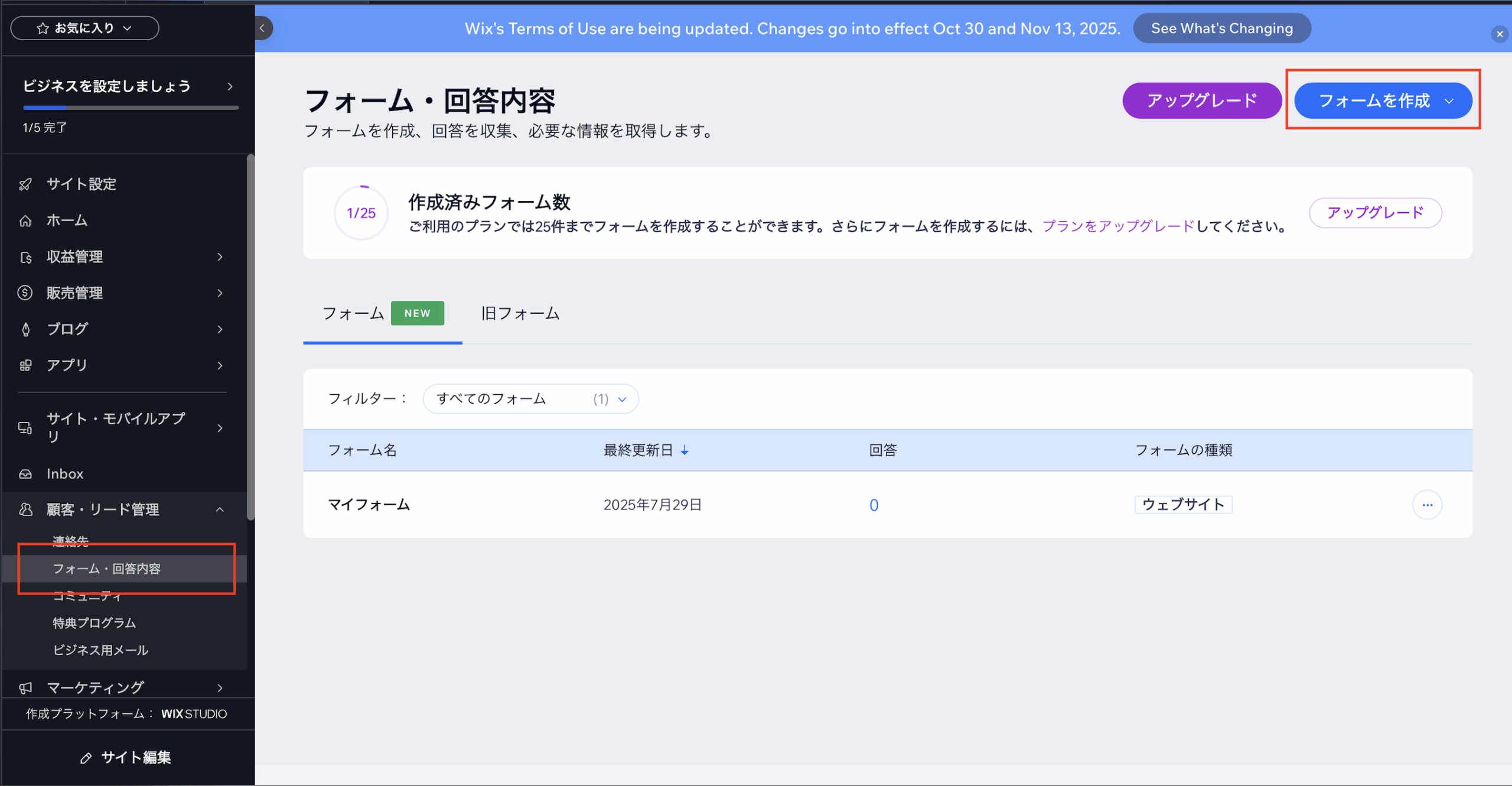Follow the プランをアップグレード link
This screenshot has height=786, width=1512.
click(1118, 226)
